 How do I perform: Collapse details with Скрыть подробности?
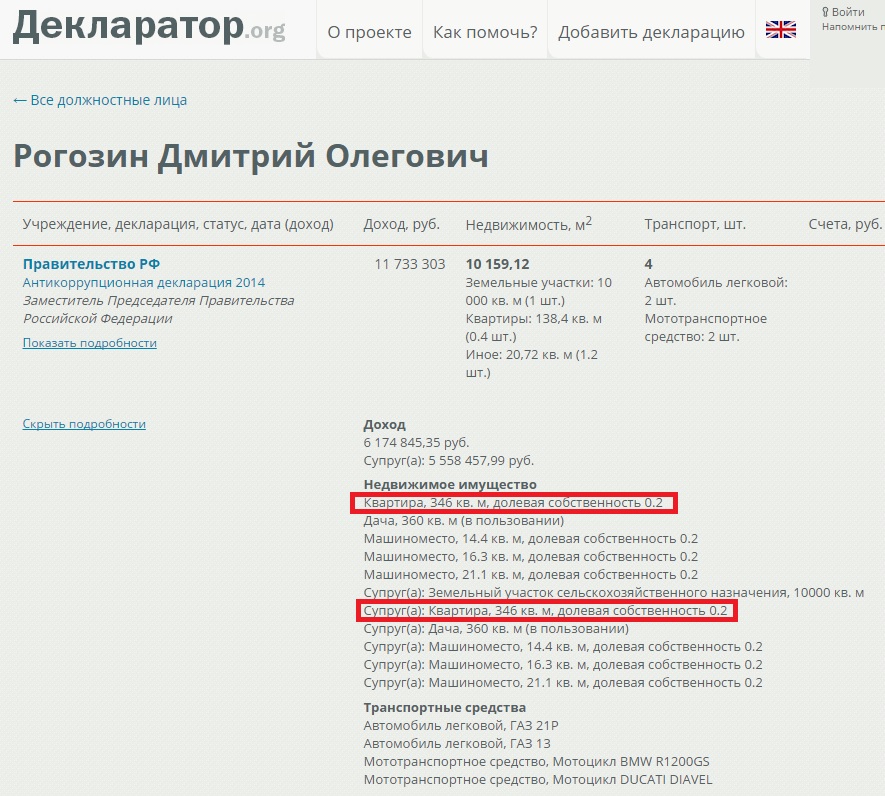pos(84,424)
